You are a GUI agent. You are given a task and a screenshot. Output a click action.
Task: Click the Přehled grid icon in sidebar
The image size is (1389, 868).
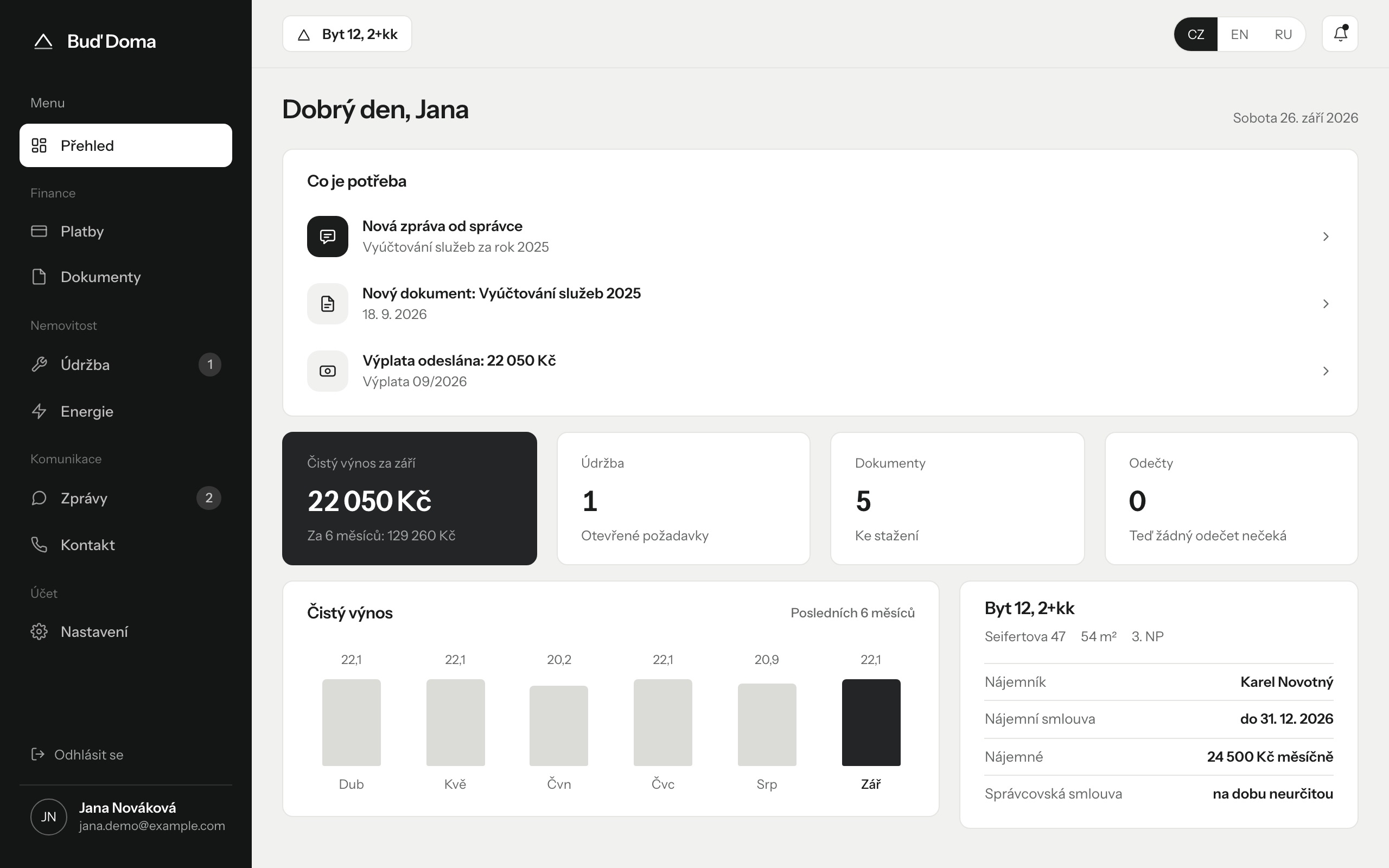[x=39, y=145]
